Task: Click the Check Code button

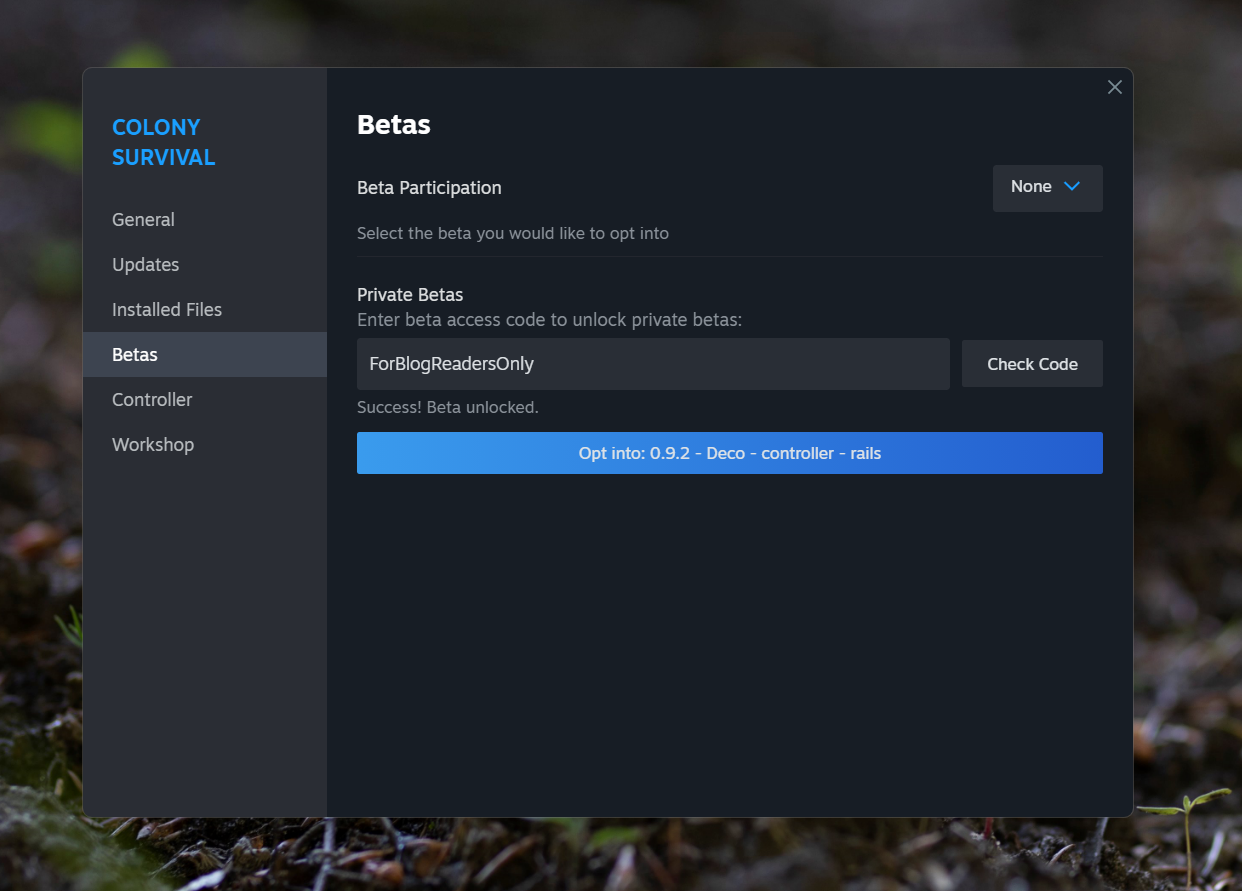Action: 1032,364
